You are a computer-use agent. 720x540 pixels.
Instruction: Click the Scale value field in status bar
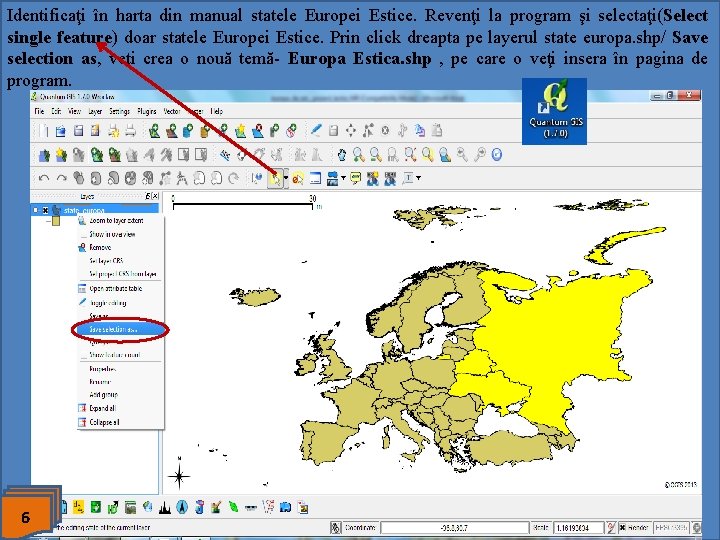(579, 528)
